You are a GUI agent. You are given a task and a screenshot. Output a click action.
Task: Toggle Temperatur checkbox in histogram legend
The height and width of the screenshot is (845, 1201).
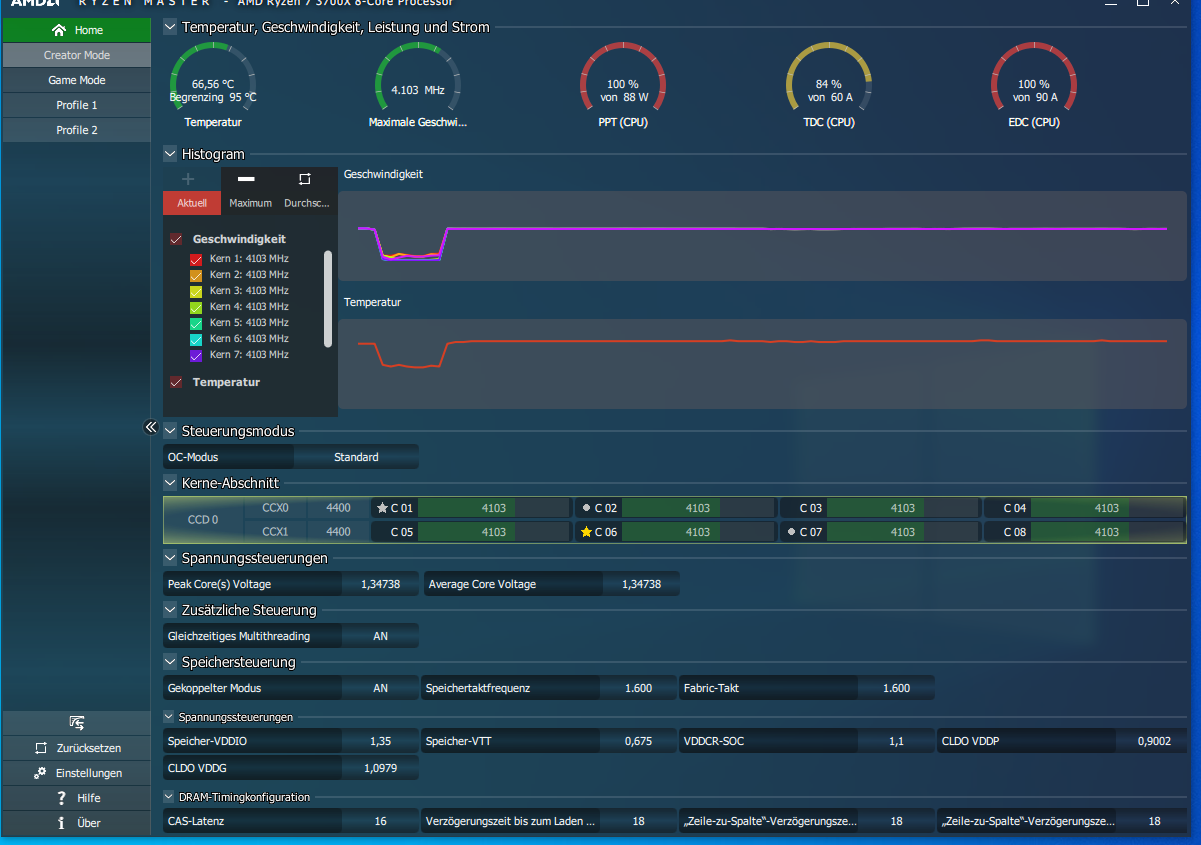(x=176, y=382)
